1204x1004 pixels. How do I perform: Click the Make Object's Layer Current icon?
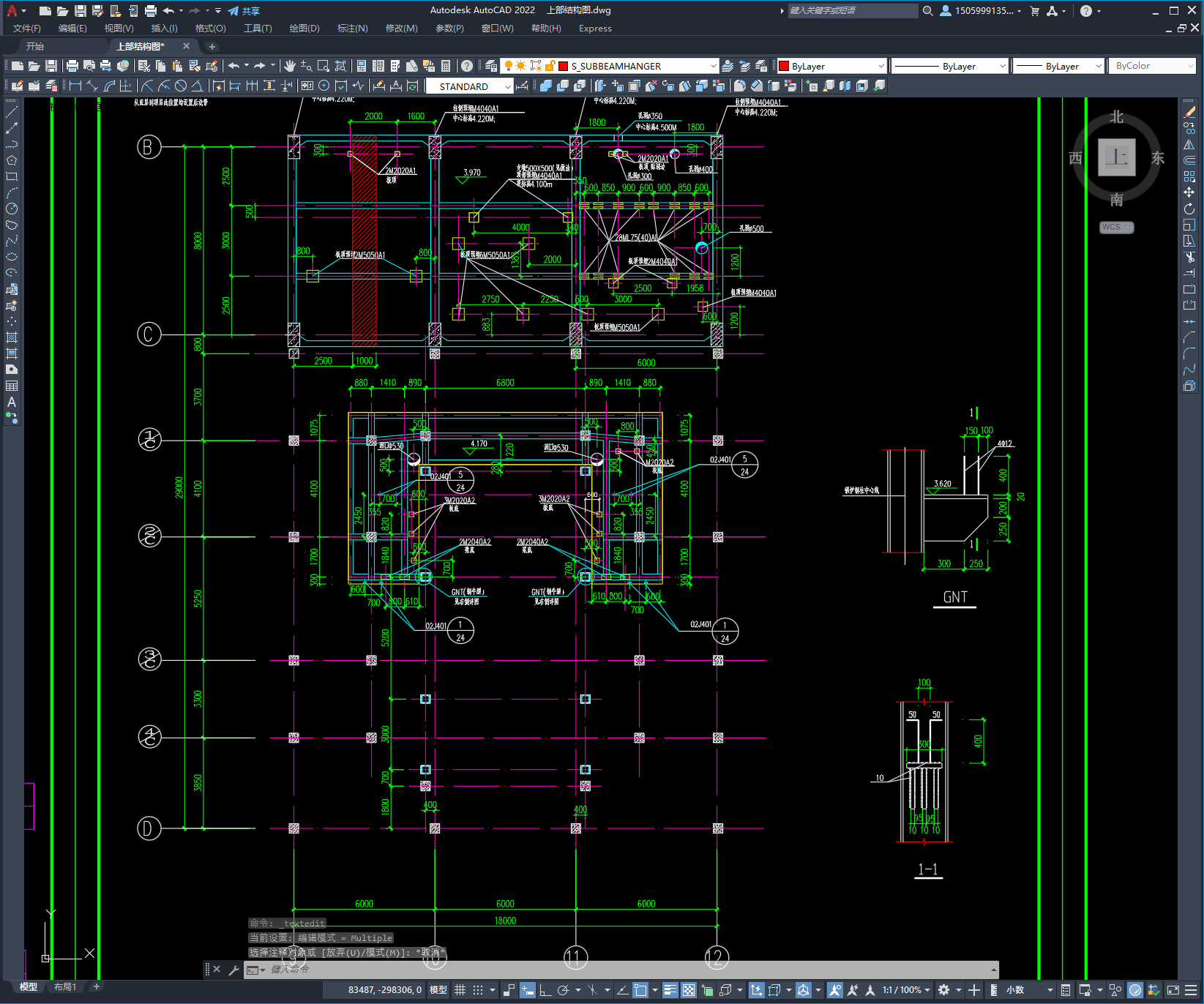(728, 66)
